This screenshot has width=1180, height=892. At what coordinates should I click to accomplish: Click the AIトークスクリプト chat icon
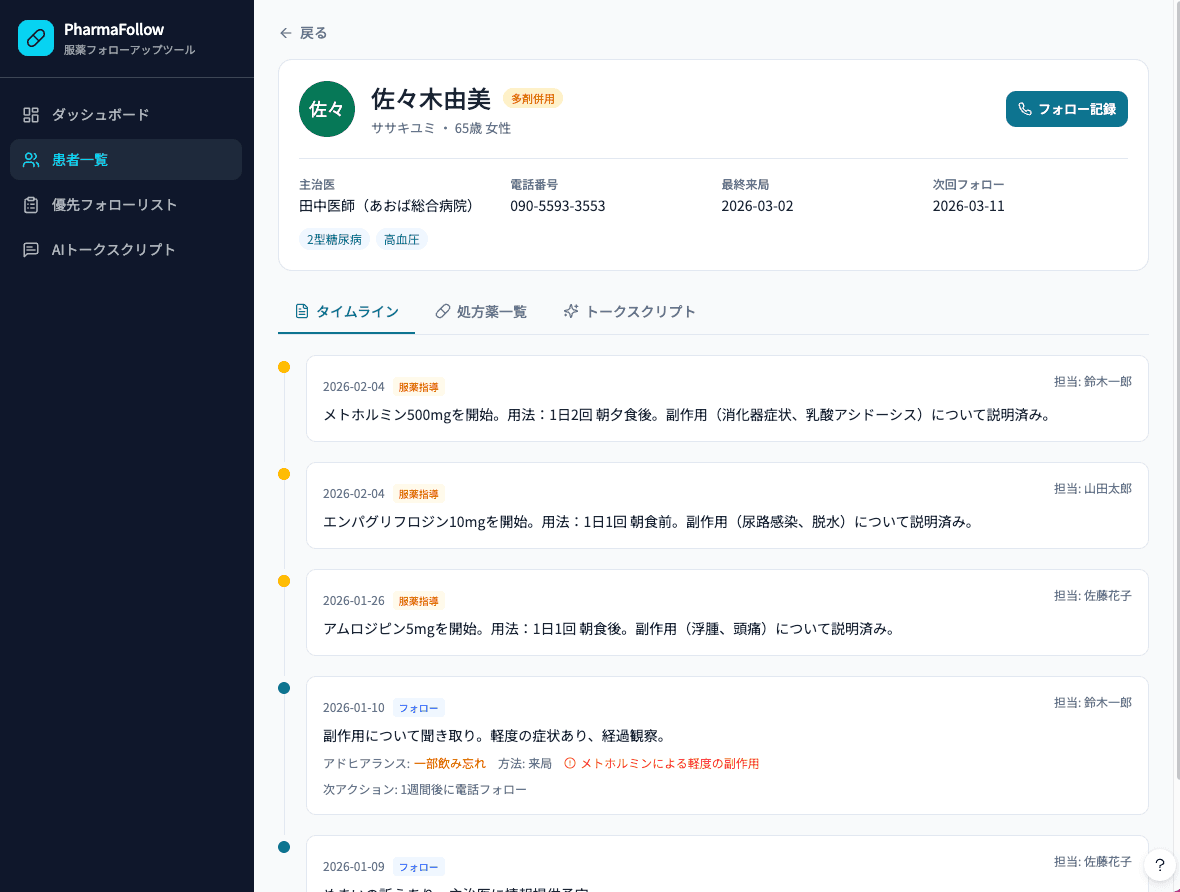pyautogui.click(x=31, y=250)
